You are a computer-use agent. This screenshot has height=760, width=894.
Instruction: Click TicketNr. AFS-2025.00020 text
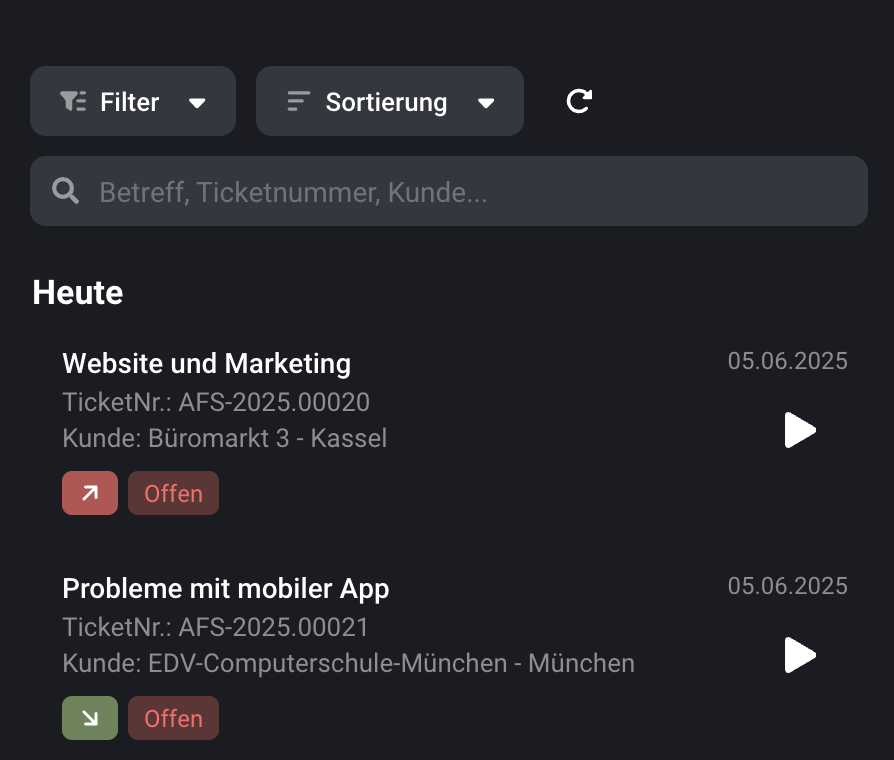point(216,402)
